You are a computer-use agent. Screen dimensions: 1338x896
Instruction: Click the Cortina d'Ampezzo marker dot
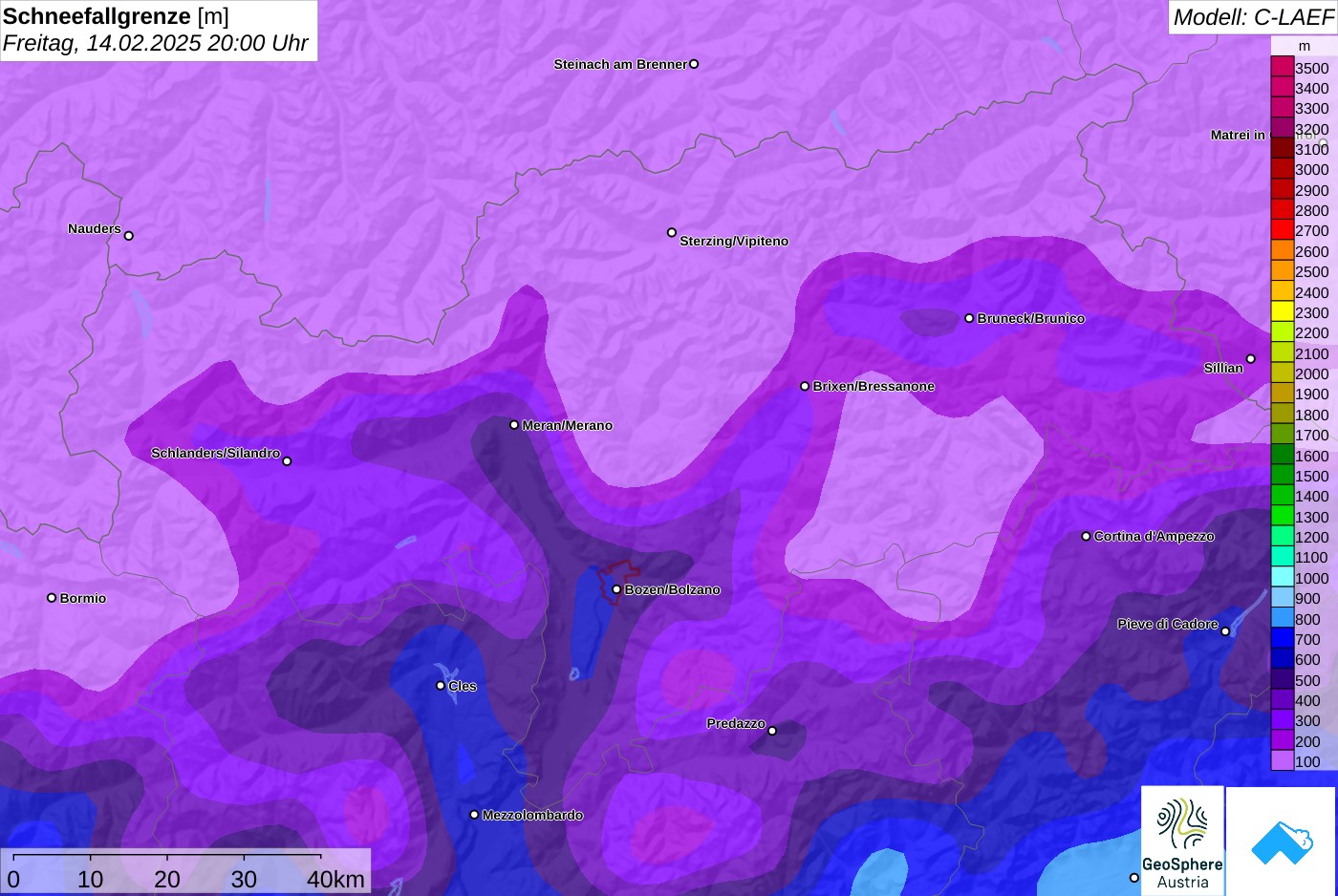1086,536
